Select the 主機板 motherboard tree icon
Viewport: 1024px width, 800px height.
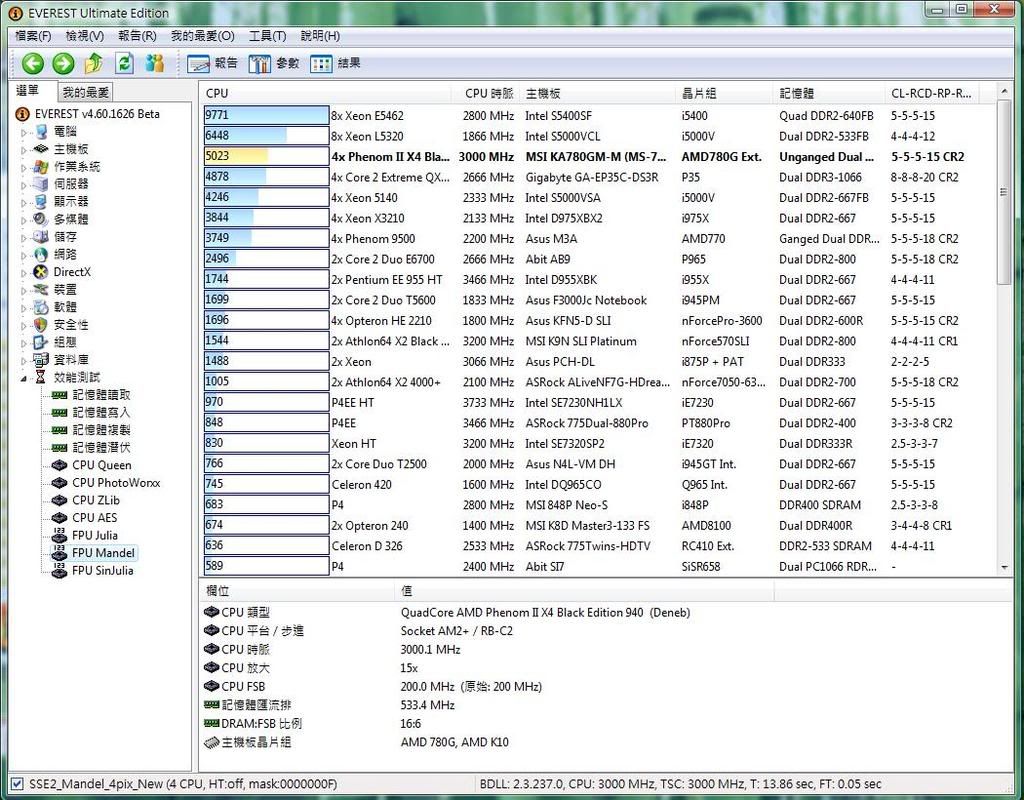tap(41, 149)
